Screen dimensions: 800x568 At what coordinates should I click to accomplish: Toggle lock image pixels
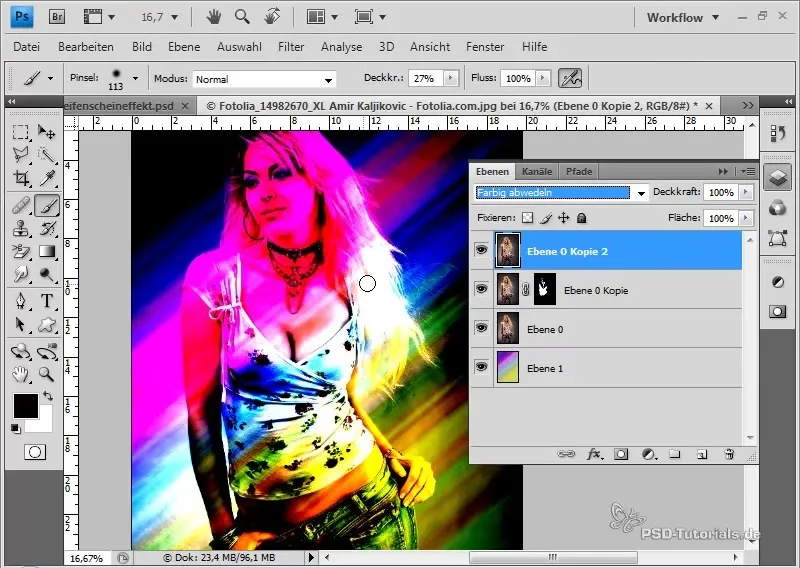pyautogui.click(x=545, y=218)
